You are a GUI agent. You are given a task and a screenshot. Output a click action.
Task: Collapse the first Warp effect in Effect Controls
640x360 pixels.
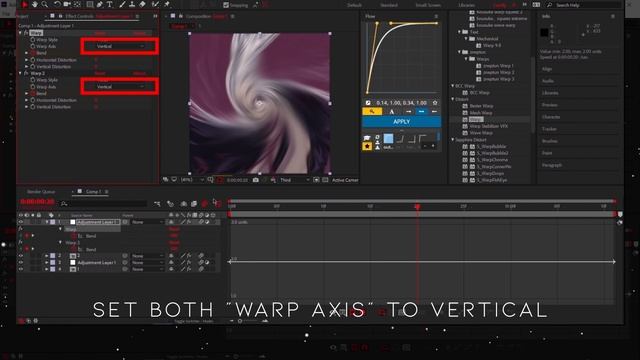(20, 33)
